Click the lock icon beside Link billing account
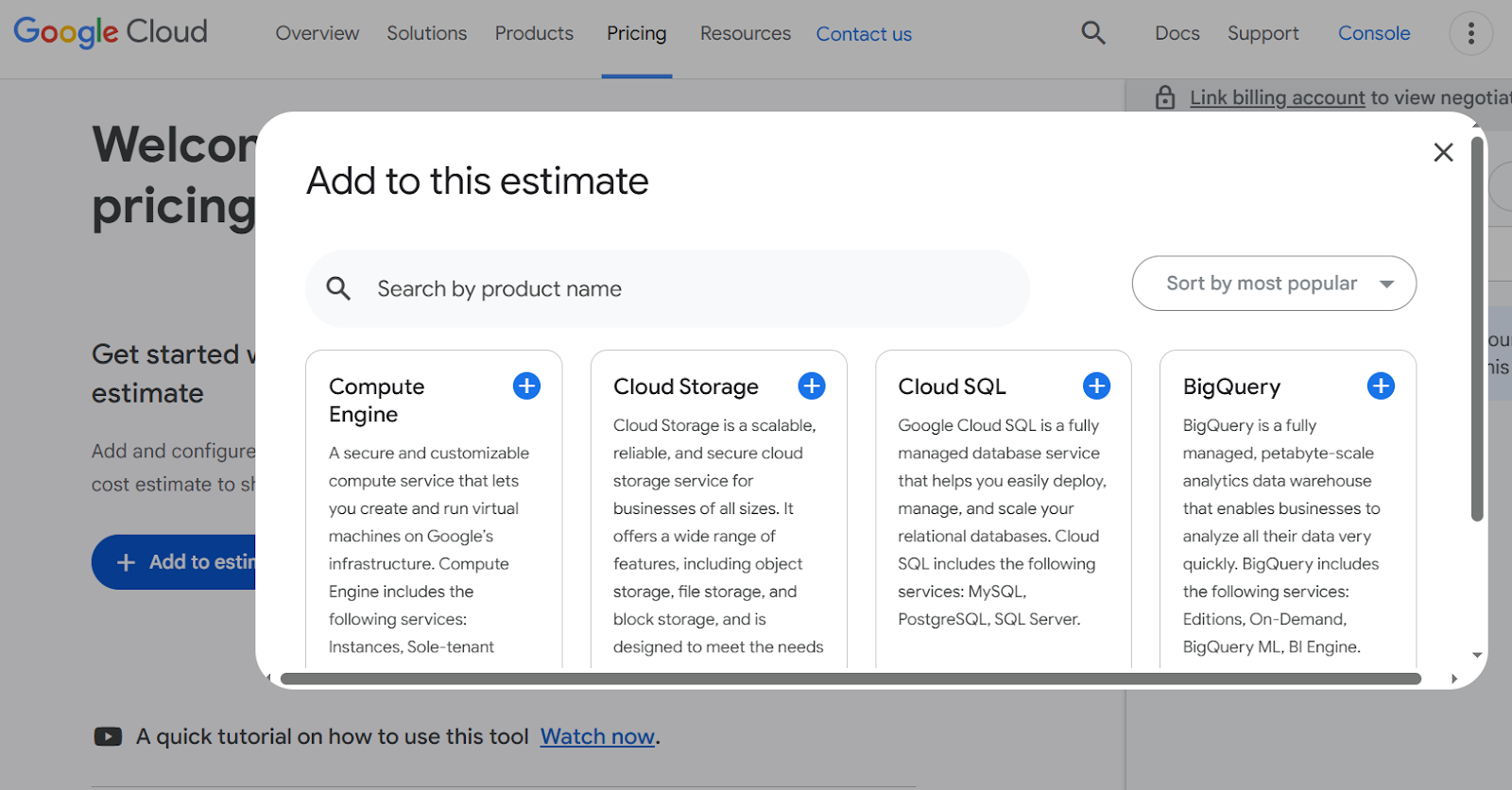 point(1165,97)
